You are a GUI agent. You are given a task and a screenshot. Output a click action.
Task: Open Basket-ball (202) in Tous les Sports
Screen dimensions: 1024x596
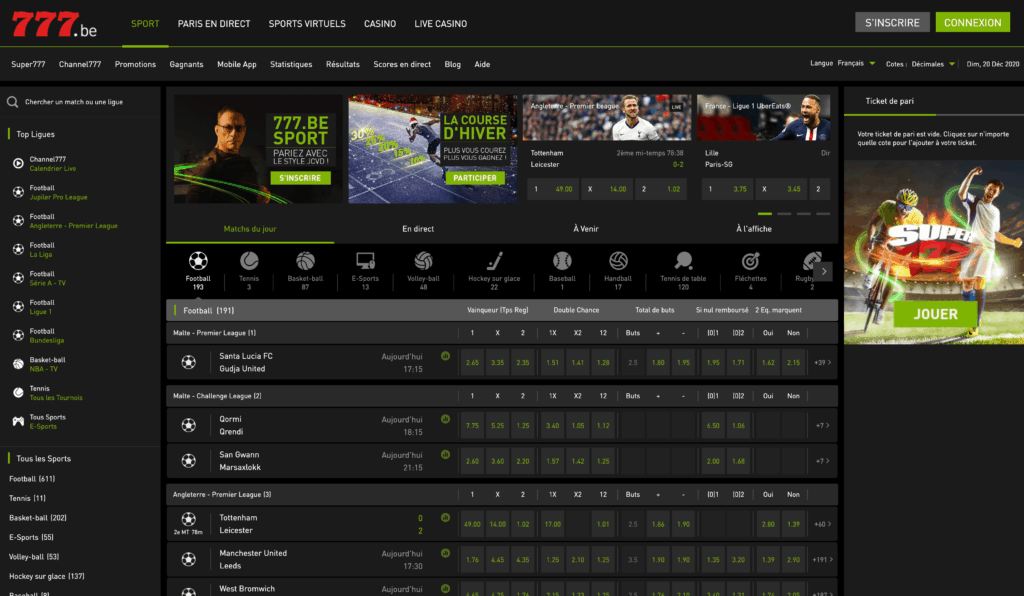38,518
